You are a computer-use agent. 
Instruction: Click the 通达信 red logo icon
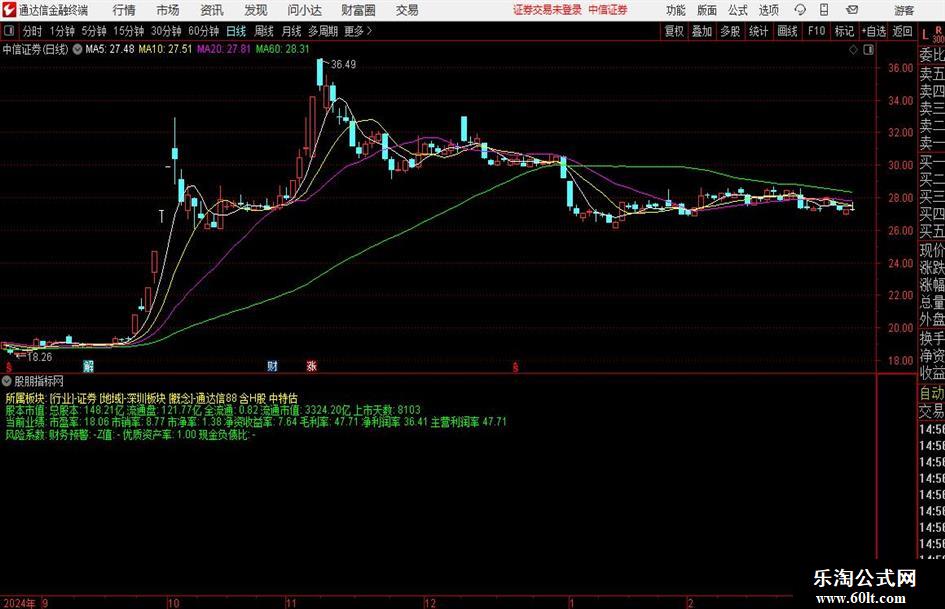click(10, 10)
